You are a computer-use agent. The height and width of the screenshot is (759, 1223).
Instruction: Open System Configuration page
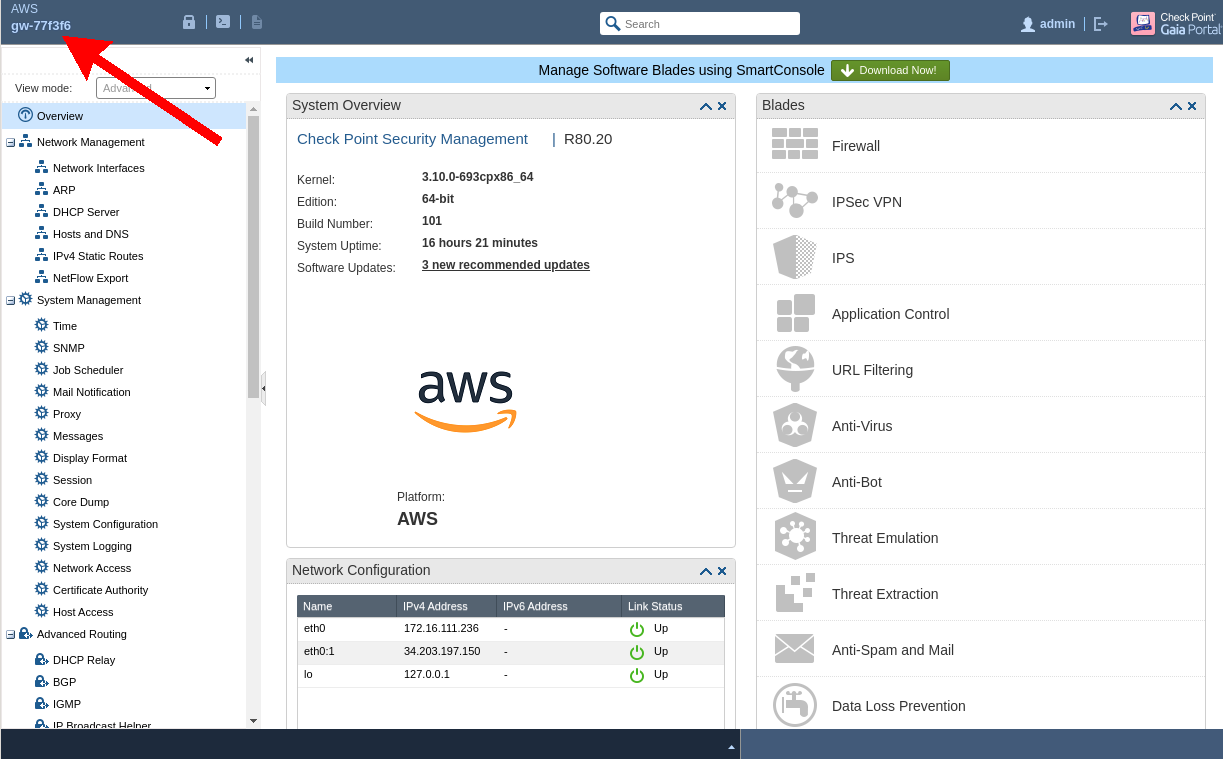105,524
